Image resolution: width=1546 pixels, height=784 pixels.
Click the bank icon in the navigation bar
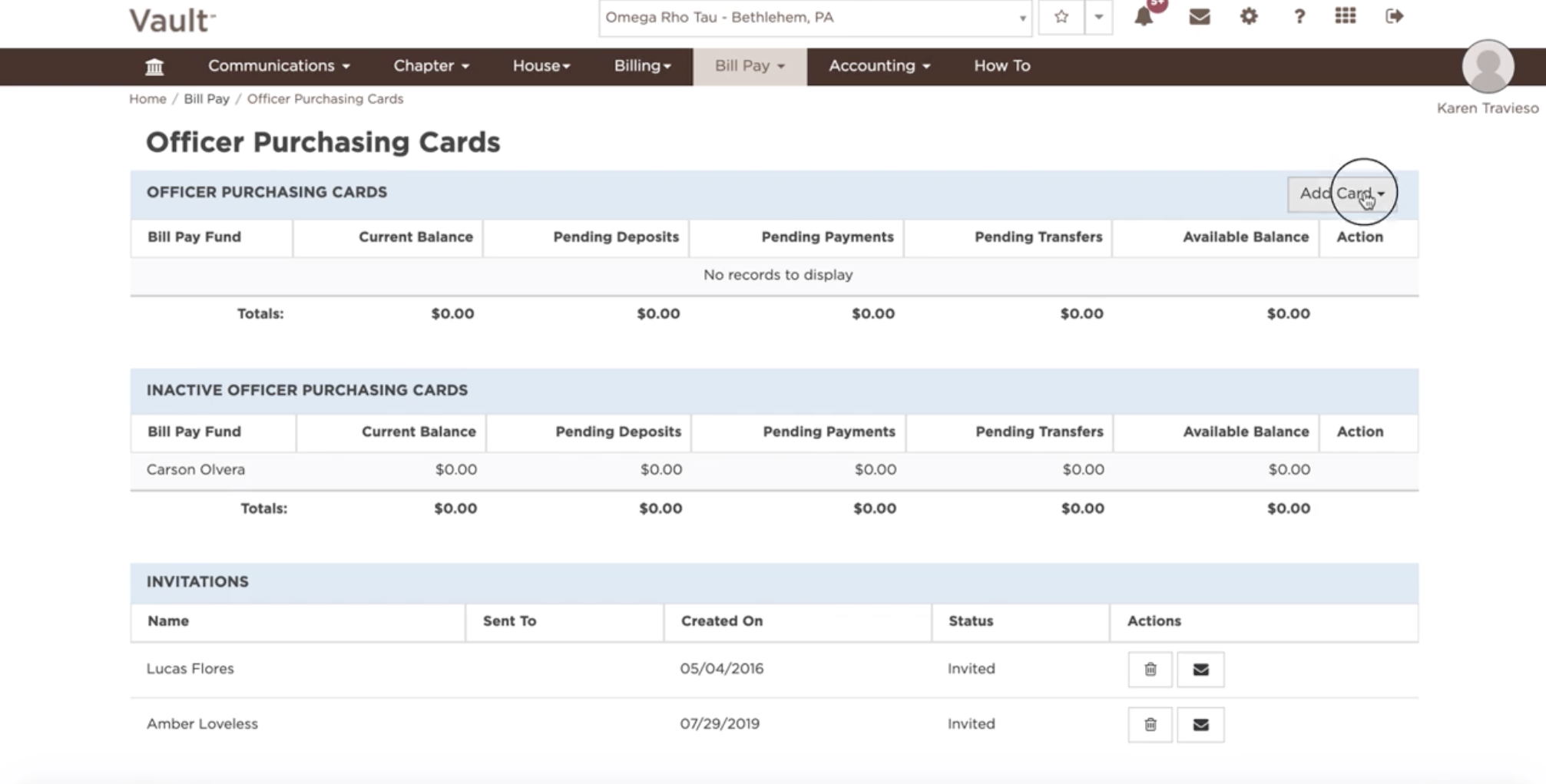[x=154, y=66]
